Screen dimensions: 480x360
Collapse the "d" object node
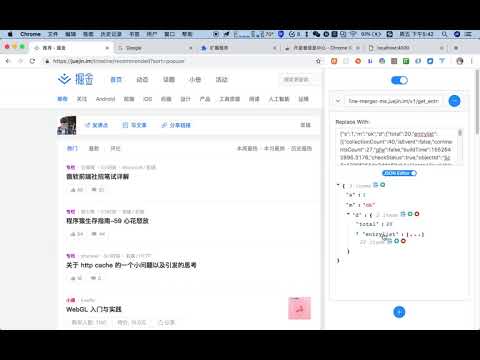tap(348, 214)
